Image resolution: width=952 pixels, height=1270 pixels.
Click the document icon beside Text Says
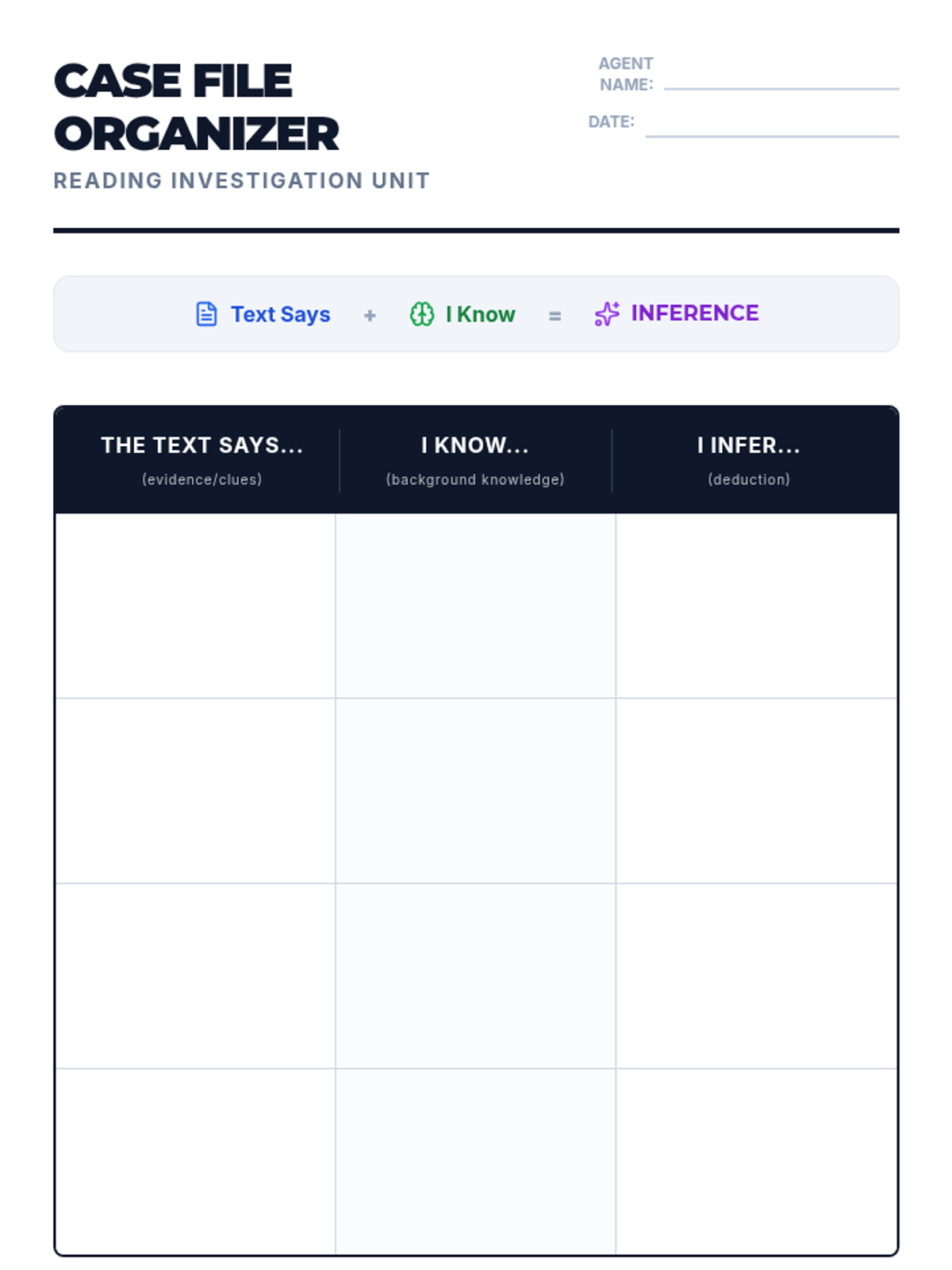click(x=206, y=314)
